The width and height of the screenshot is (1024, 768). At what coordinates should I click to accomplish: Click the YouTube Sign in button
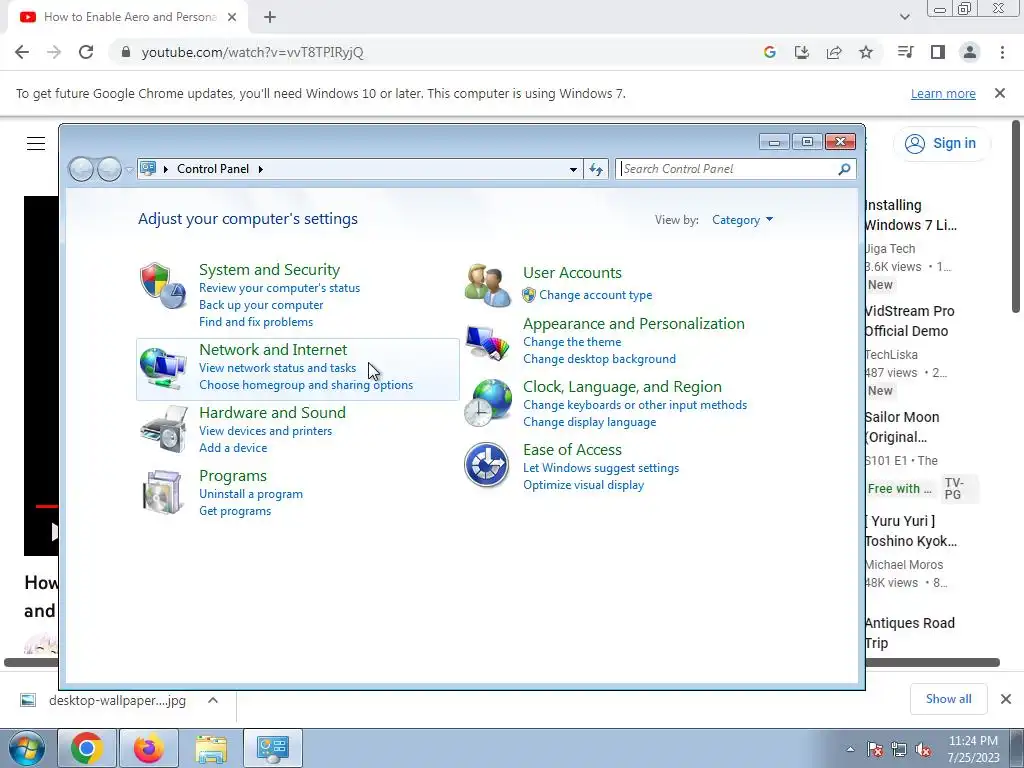click(940, 144)
